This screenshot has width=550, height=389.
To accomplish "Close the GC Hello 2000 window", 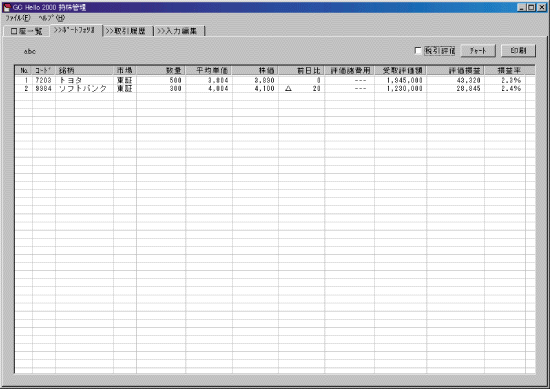I will (x=542, y=7).
